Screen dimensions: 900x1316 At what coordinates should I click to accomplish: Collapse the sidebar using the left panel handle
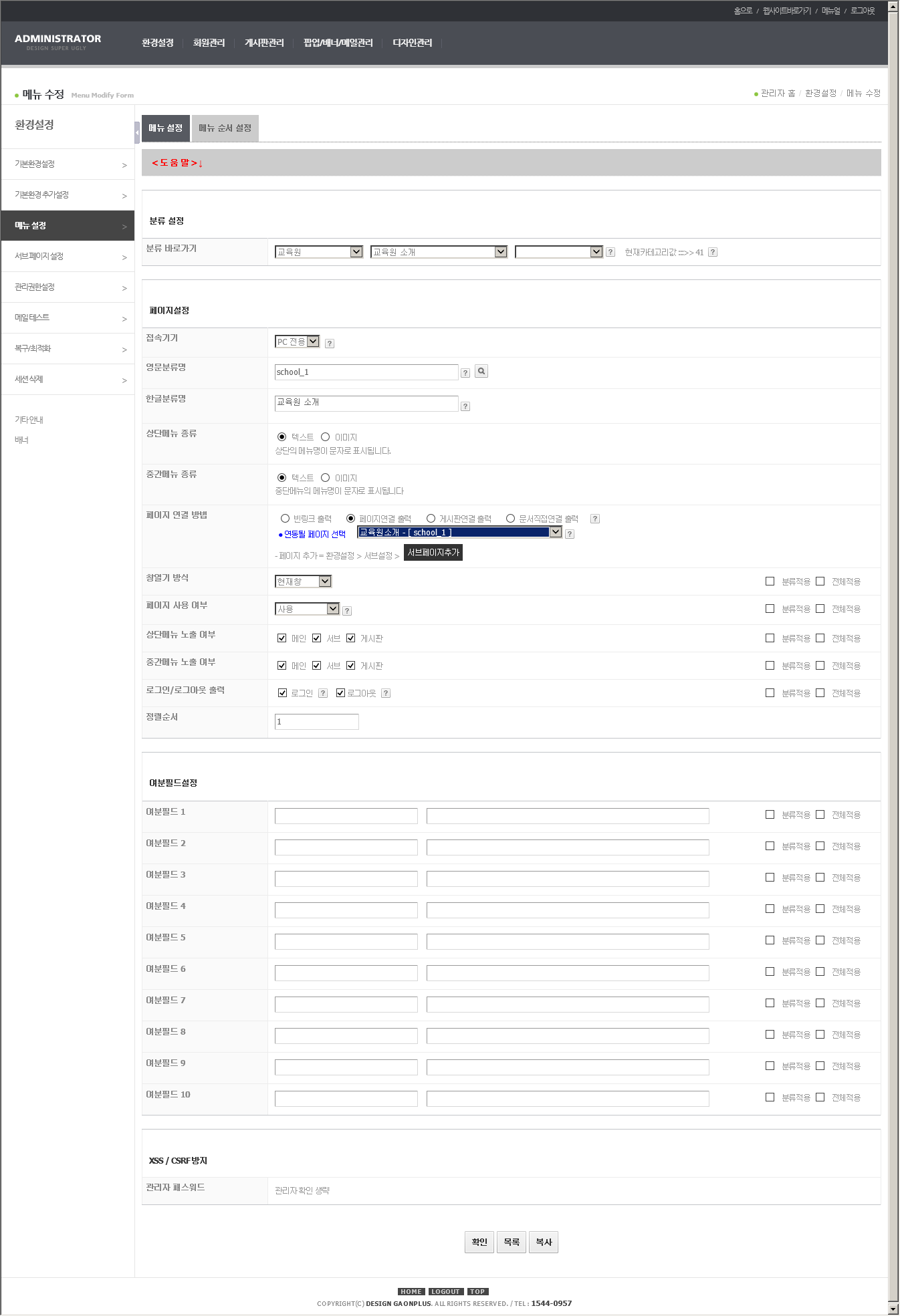(137, 132)
